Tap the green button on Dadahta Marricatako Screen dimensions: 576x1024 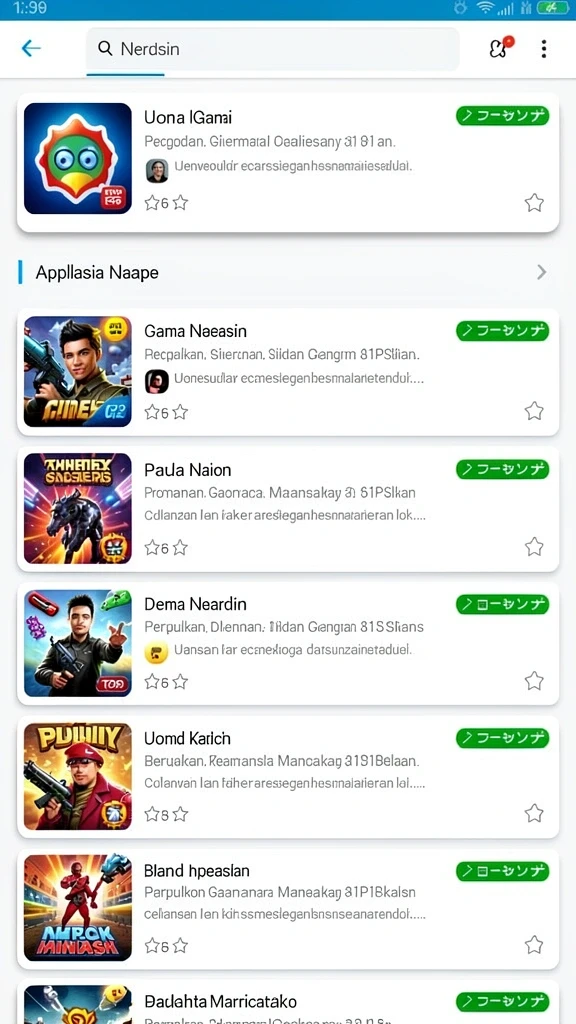502,1002
